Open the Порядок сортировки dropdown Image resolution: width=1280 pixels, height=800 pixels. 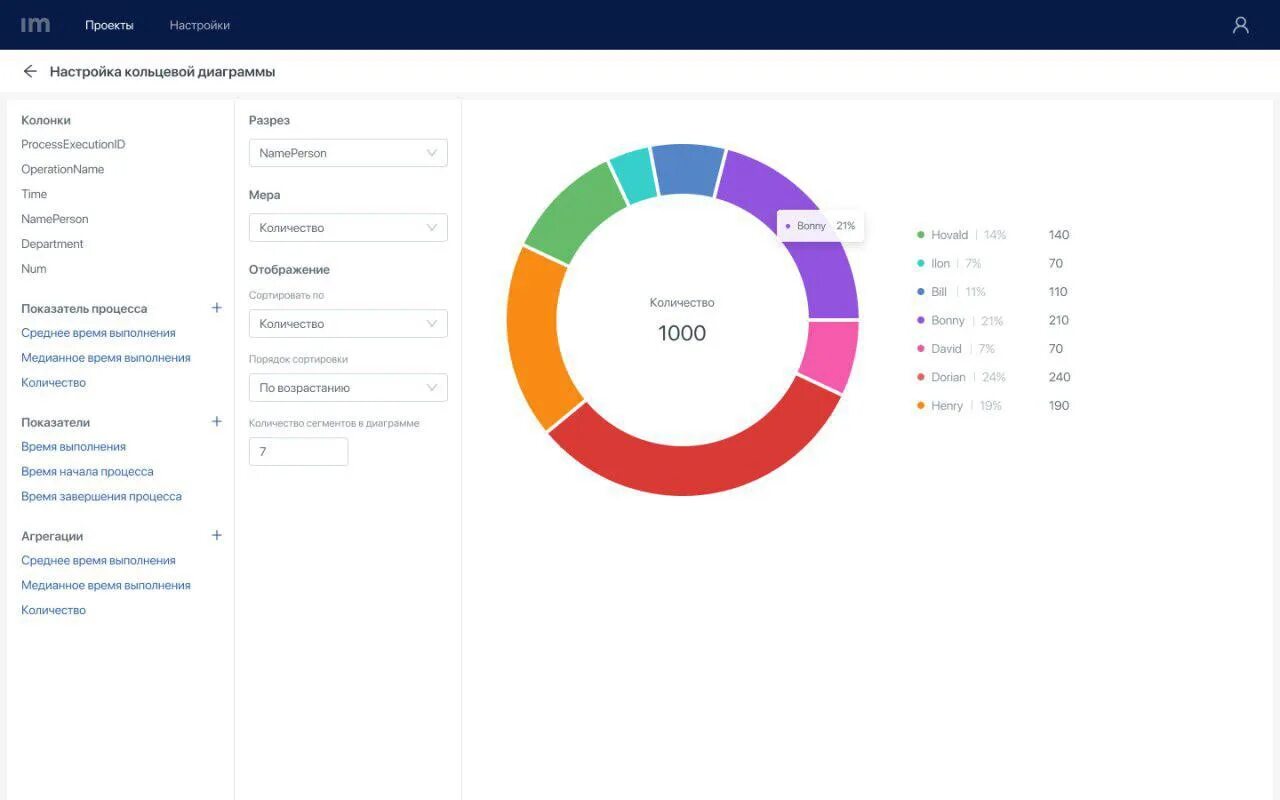348,388
